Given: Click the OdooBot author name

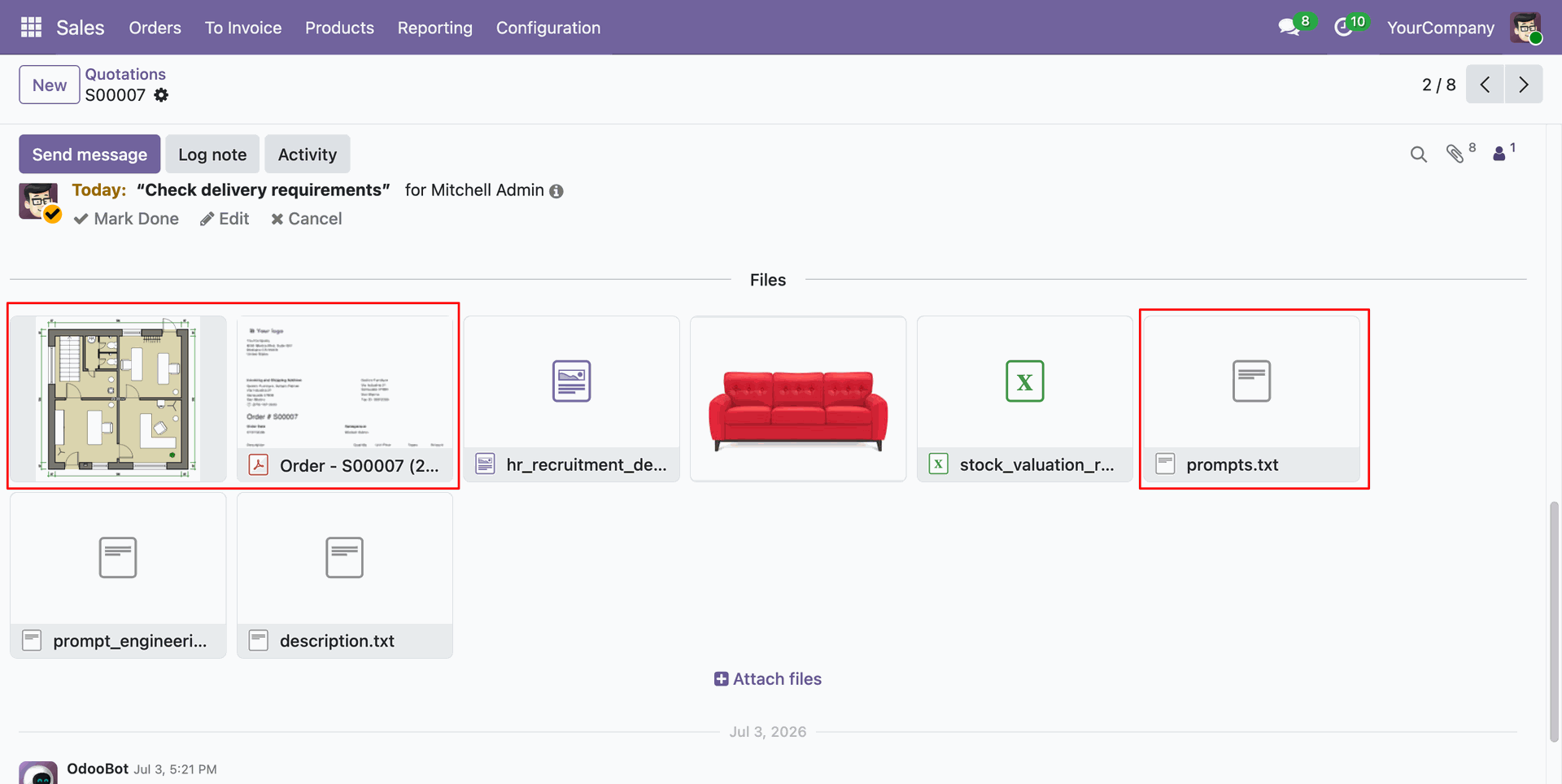Looking at the screenshot, I should click(x=98, y=769).
